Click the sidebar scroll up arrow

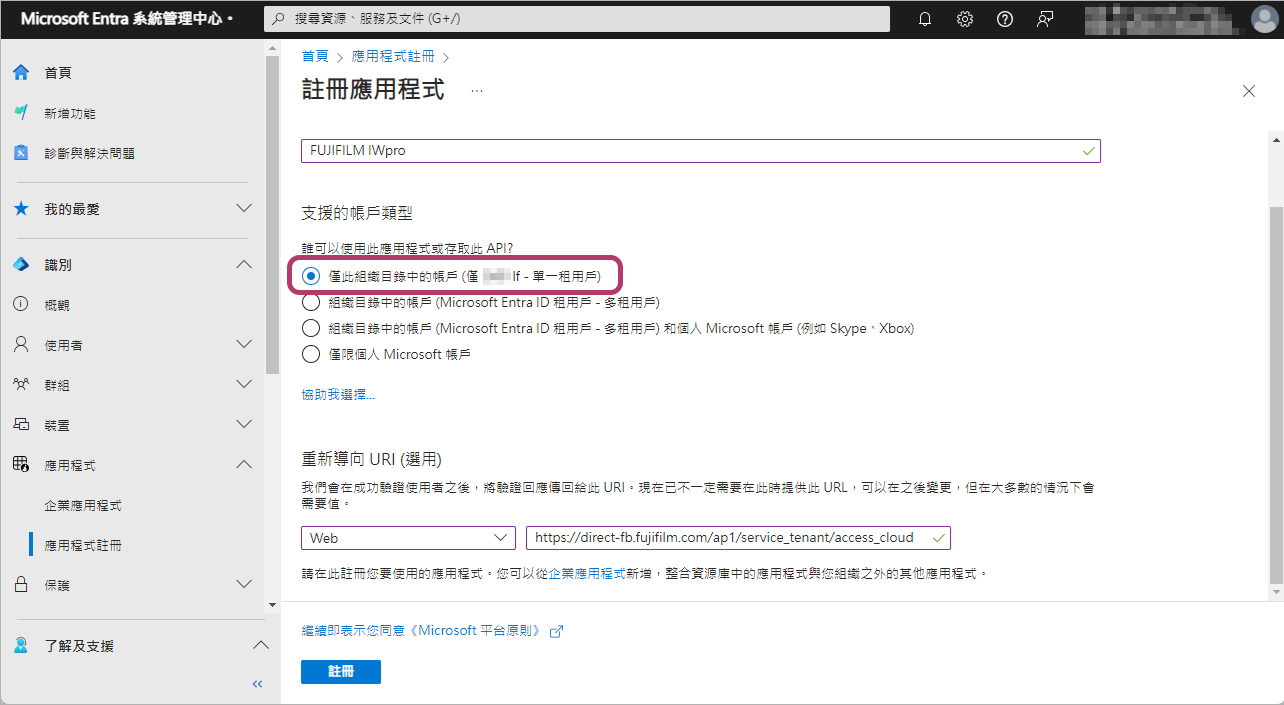click(x=272, y=47)
